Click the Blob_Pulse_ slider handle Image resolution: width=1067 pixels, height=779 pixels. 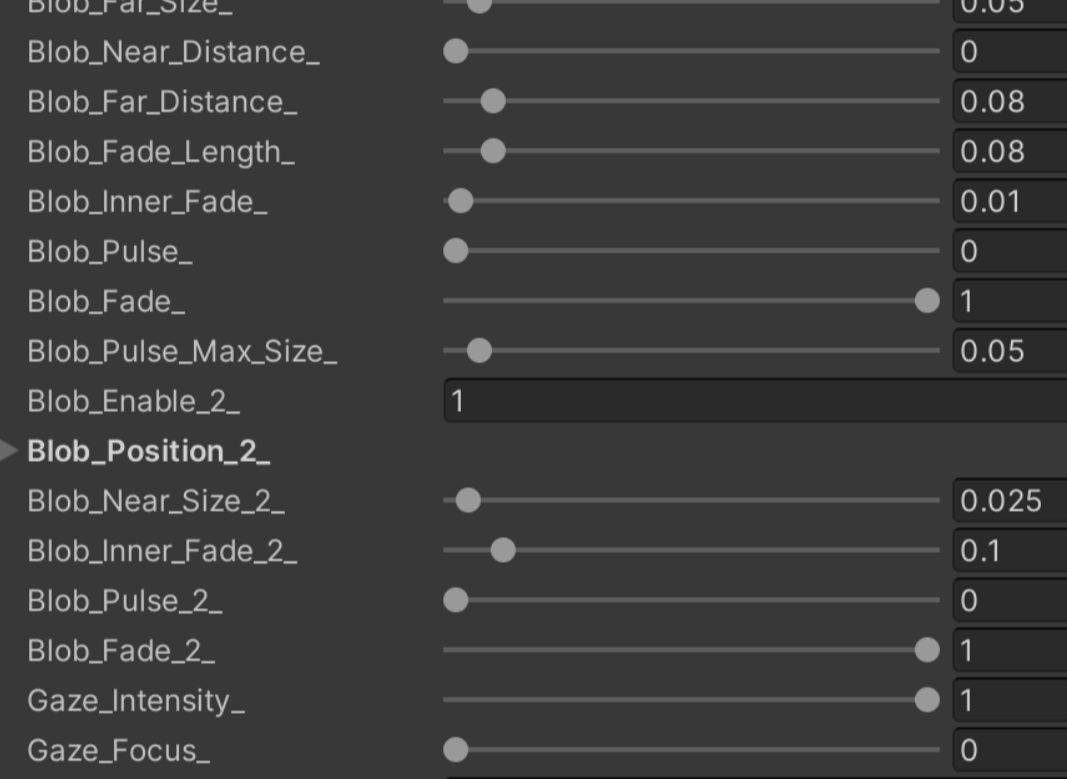pyautogui.click(x=457, y=249)
